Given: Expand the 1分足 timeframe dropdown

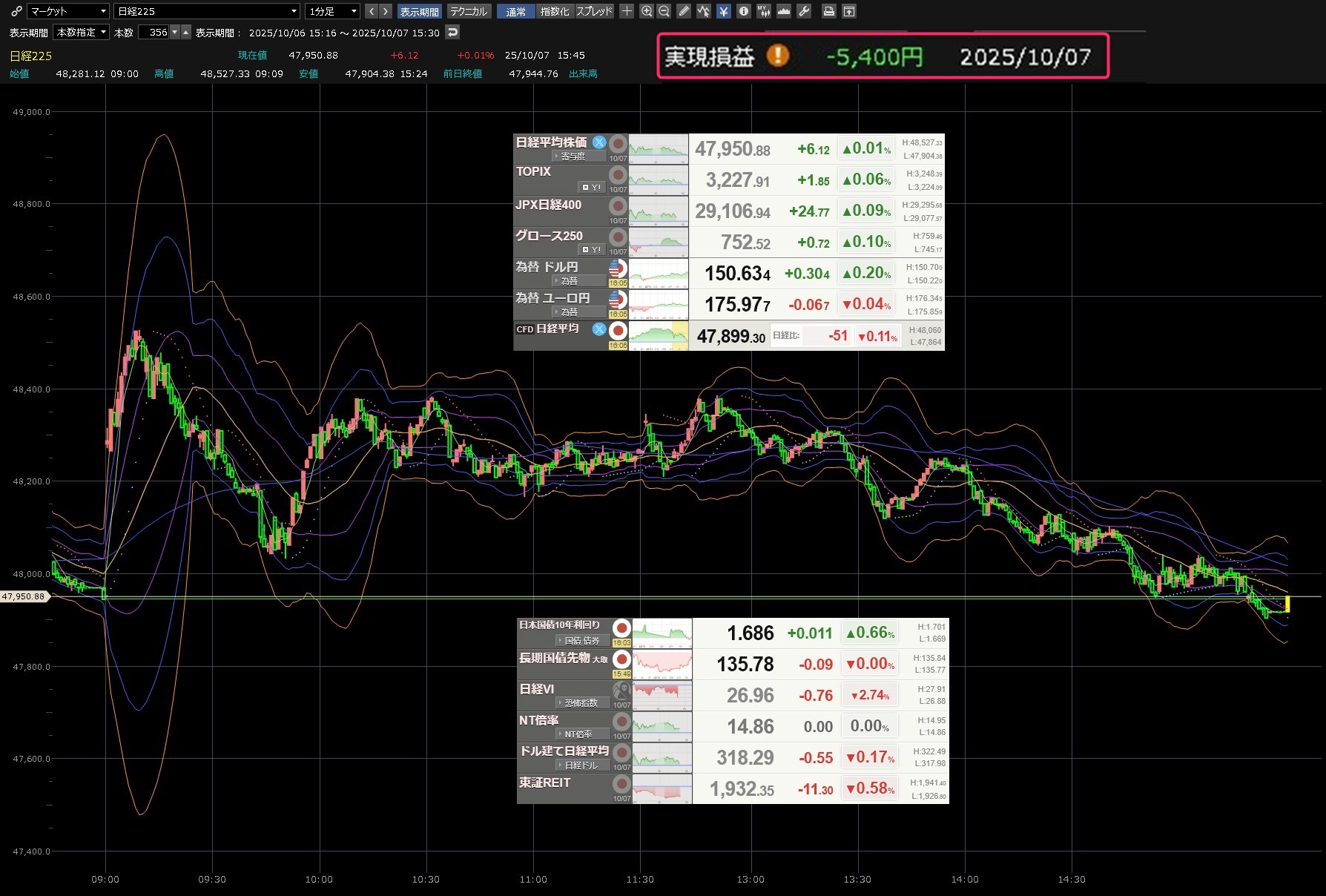Looking at the screenshot, I should coord(333,11).
